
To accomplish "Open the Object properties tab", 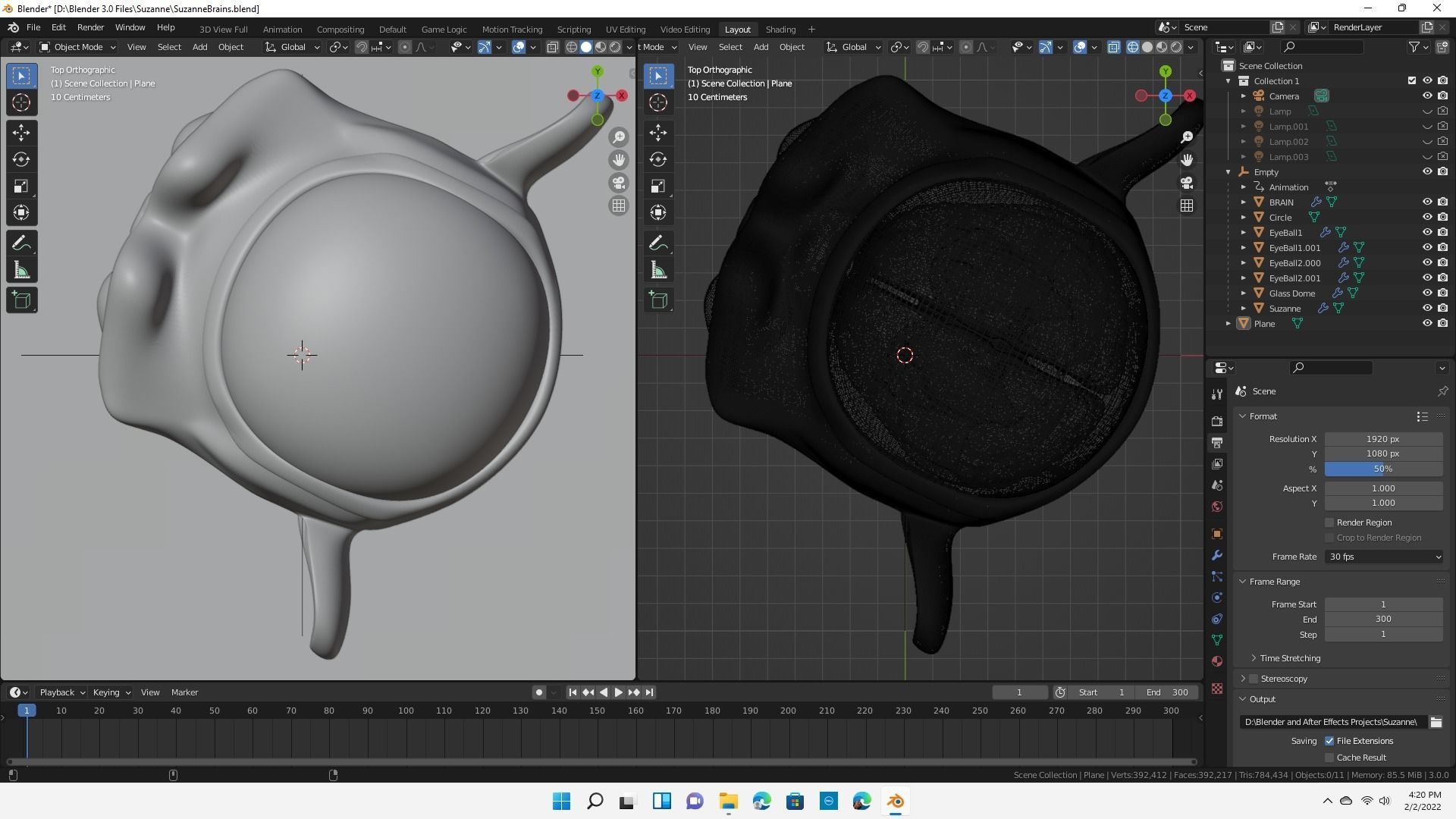I will [1217, 534].
